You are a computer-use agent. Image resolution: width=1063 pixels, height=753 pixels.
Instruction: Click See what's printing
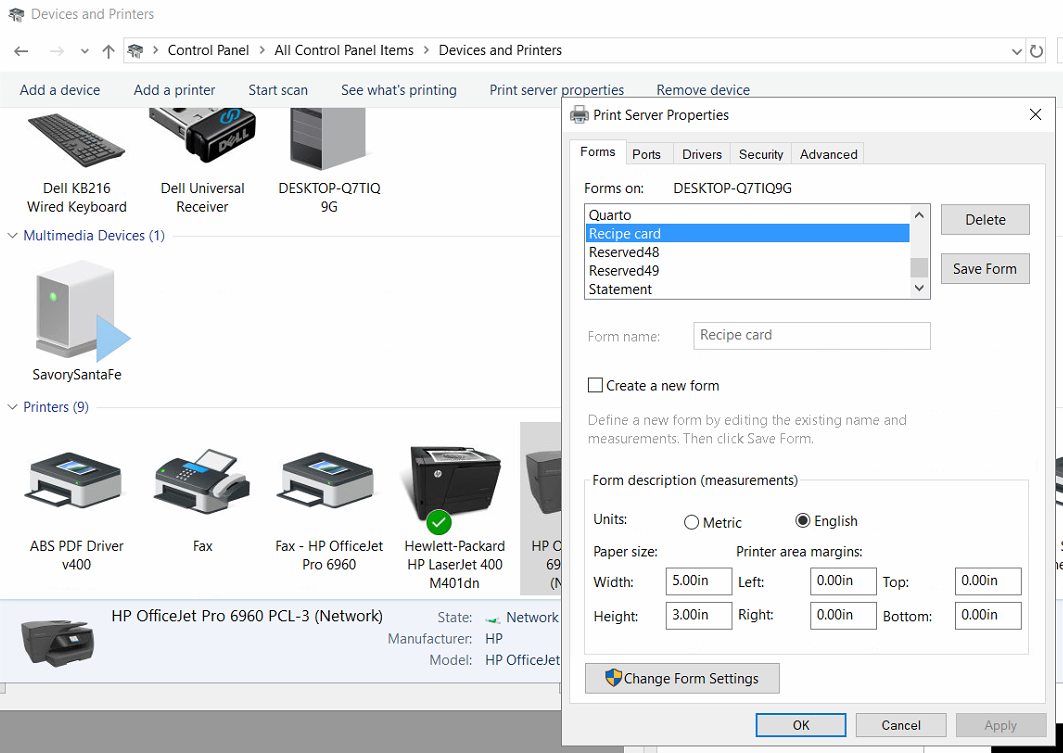(399, 90)
